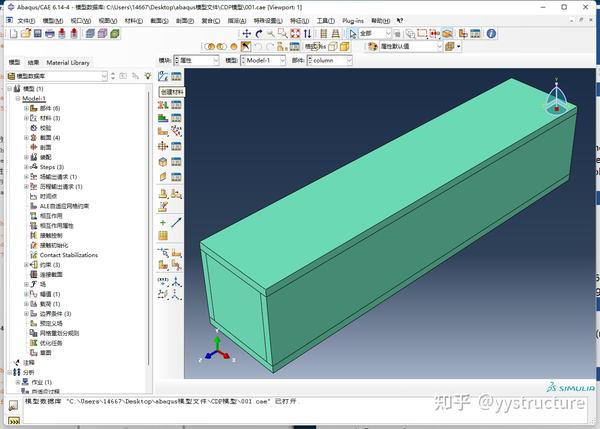Click inside the message area text box
The width and height of the screenshot is (600, 429).
[304, 410]
